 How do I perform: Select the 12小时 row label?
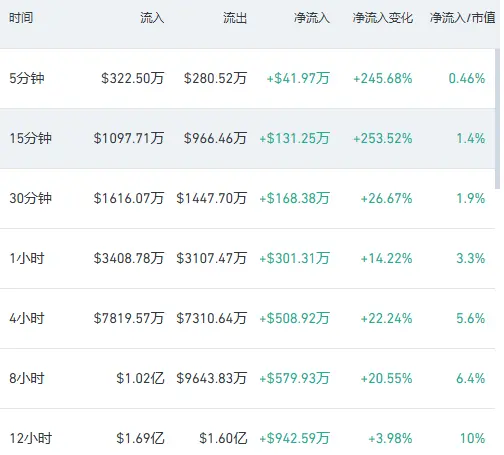pos(30,438)
